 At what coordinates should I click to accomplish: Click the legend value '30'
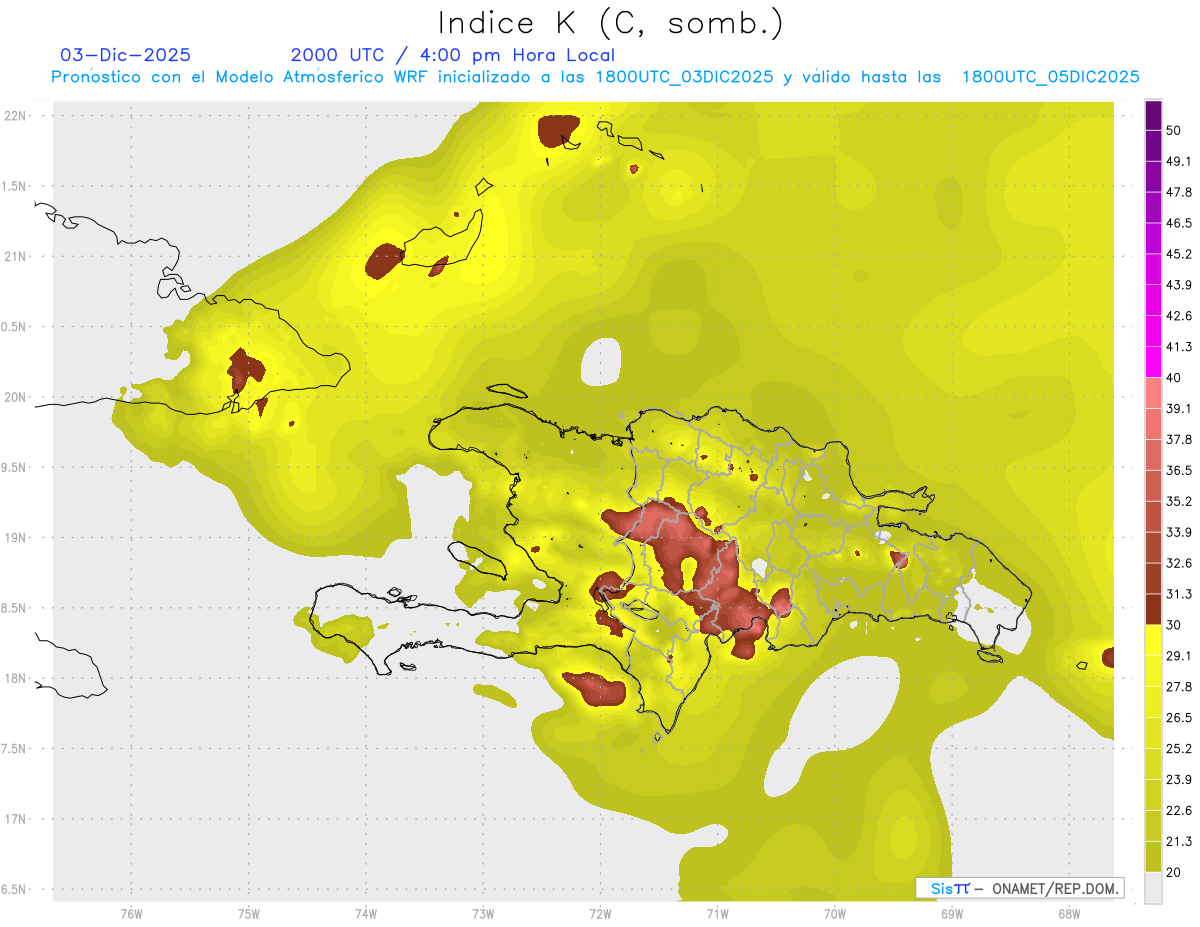(1174, 625)
